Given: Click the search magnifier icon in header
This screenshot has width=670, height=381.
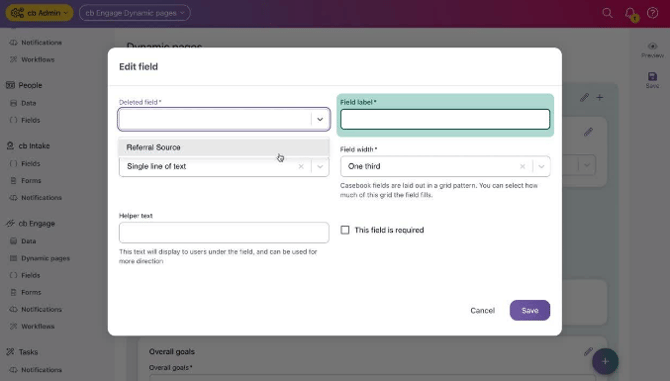Looking at the screenshot, I should click(607, 13).
